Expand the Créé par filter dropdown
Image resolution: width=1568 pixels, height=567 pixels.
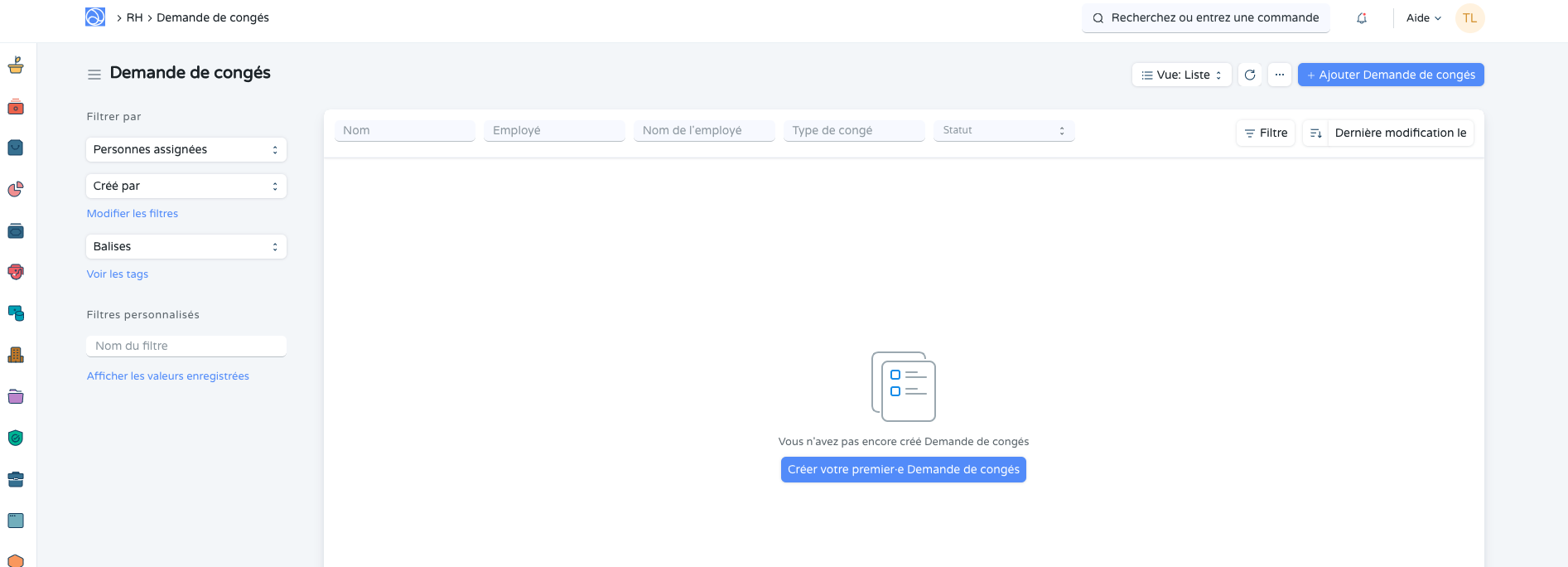tap(186, 187)
